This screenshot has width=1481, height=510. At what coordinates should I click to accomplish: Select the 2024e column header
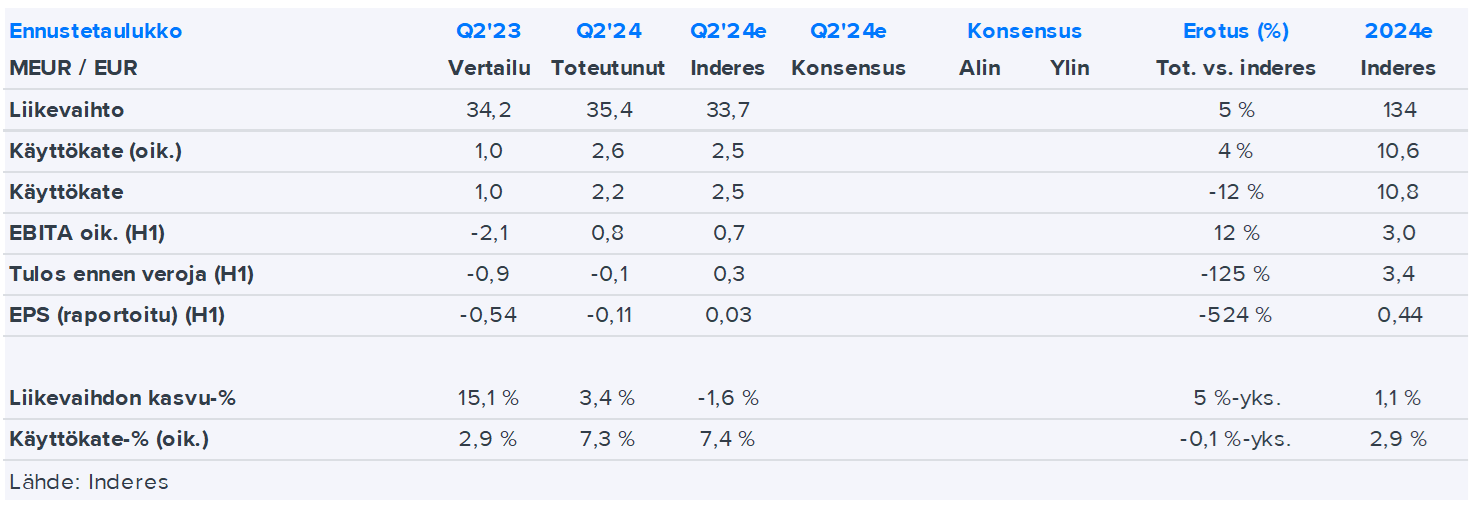click(1398, 31)
